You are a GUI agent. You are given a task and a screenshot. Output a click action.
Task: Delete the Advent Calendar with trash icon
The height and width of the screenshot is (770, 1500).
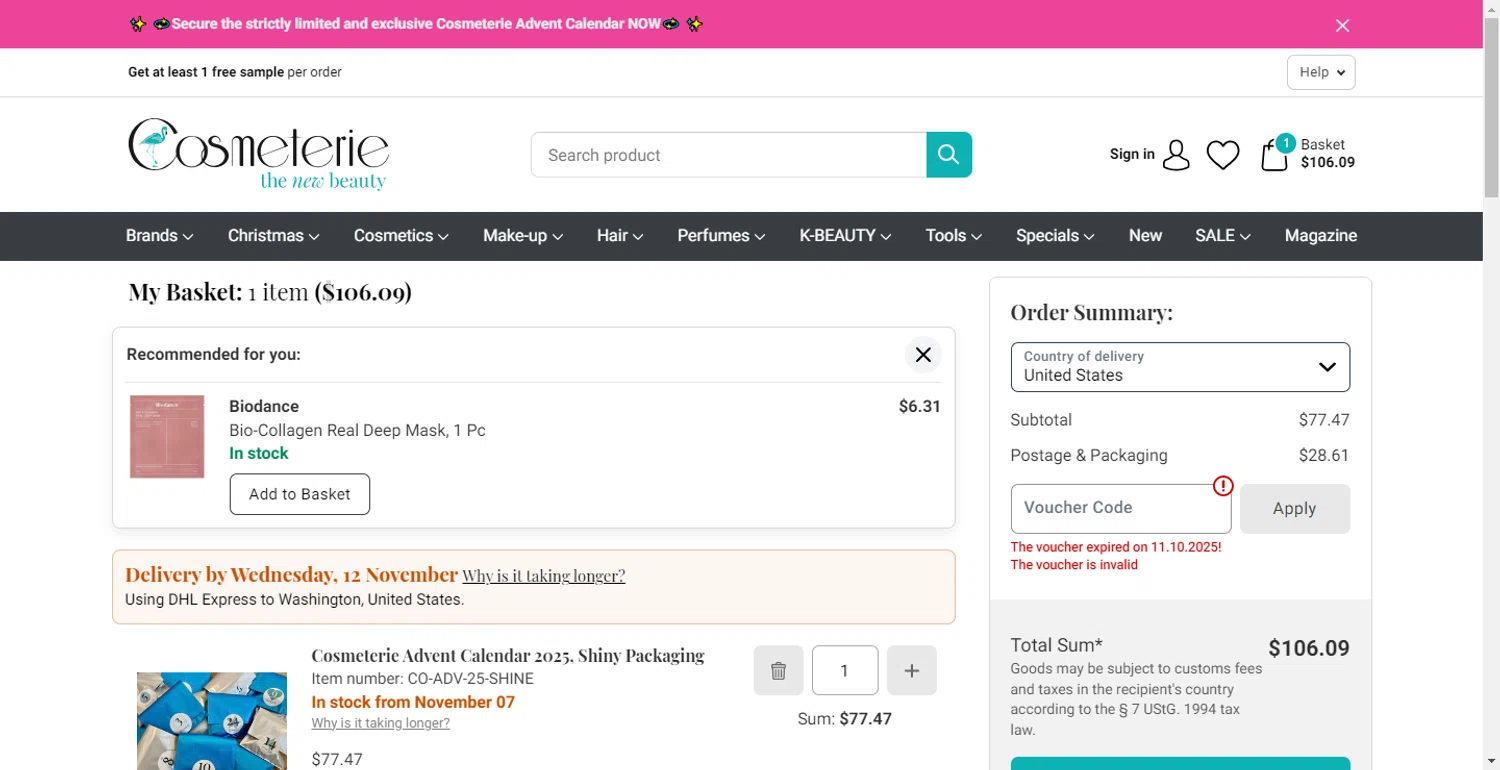[x=778, y=670]
